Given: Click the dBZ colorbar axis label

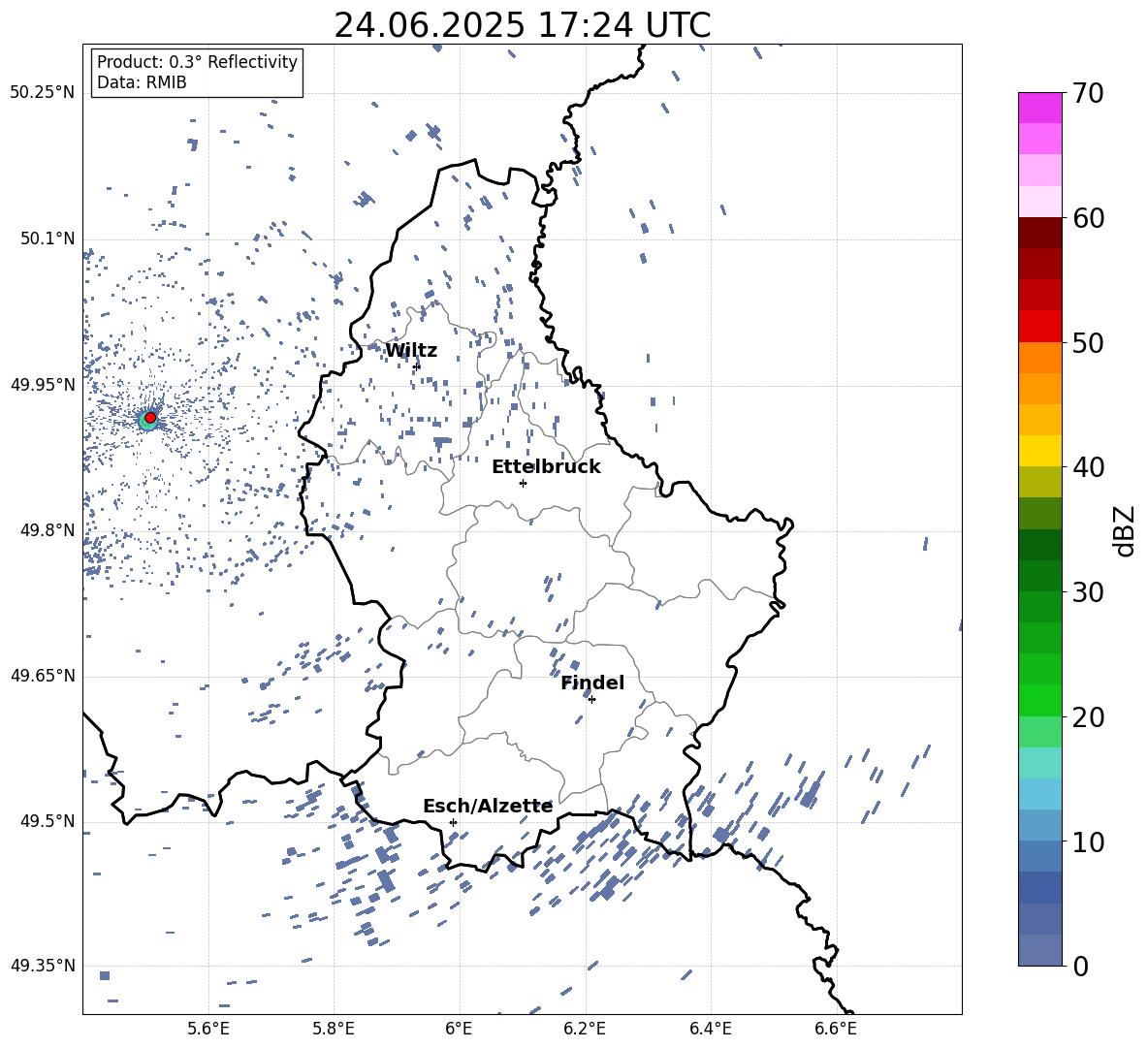Looking at the screenshot, I should [1124, 530].
